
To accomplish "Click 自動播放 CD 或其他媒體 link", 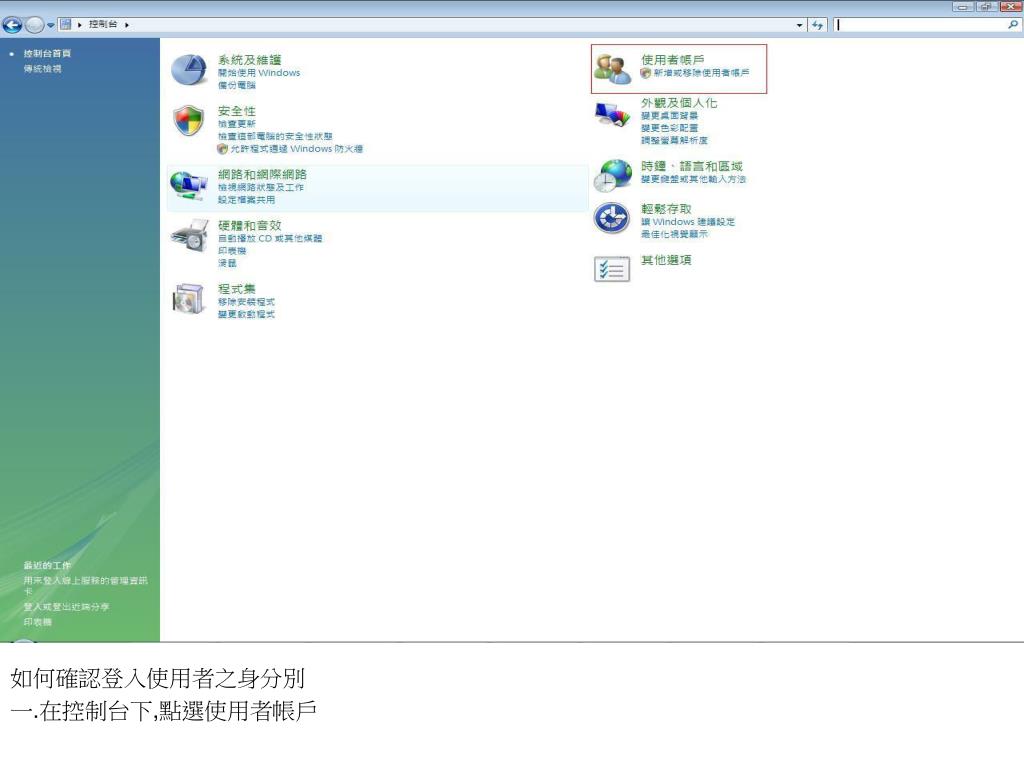I will [270, 238].
